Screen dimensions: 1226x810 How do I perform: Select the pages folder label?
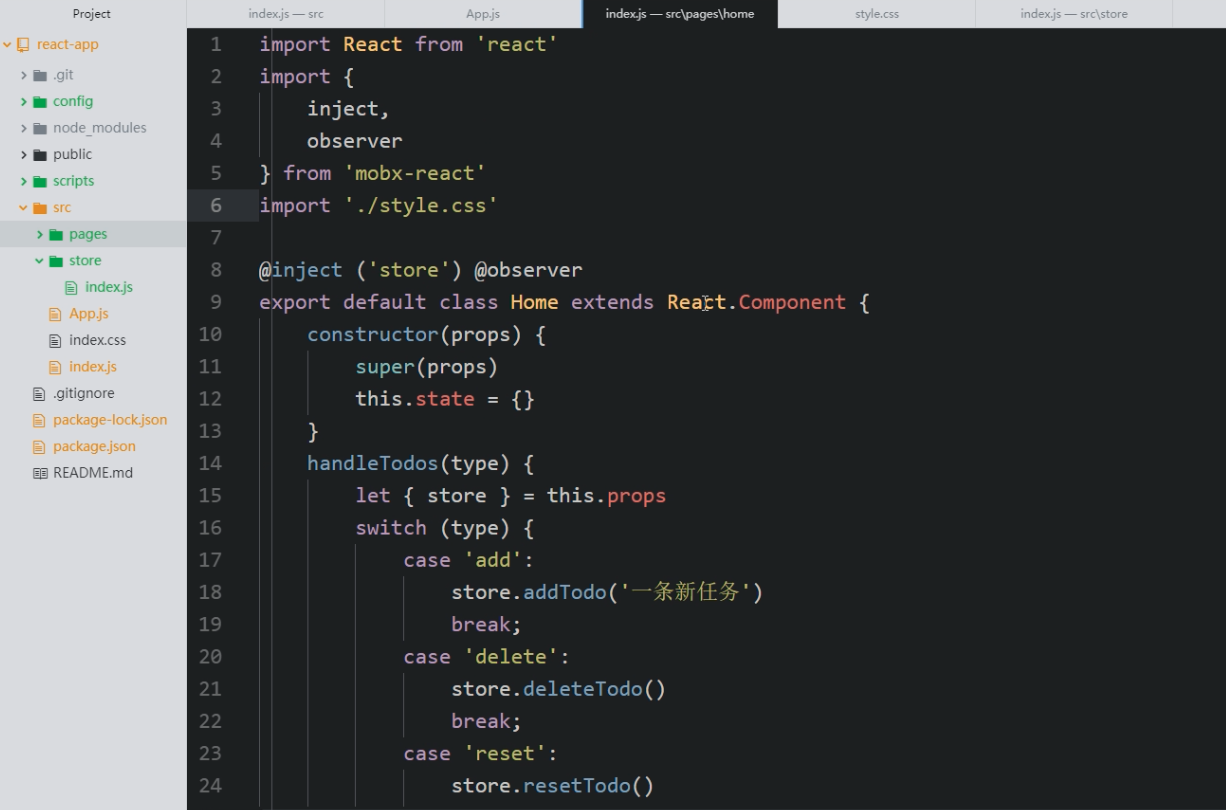click(x=88, y=234)
